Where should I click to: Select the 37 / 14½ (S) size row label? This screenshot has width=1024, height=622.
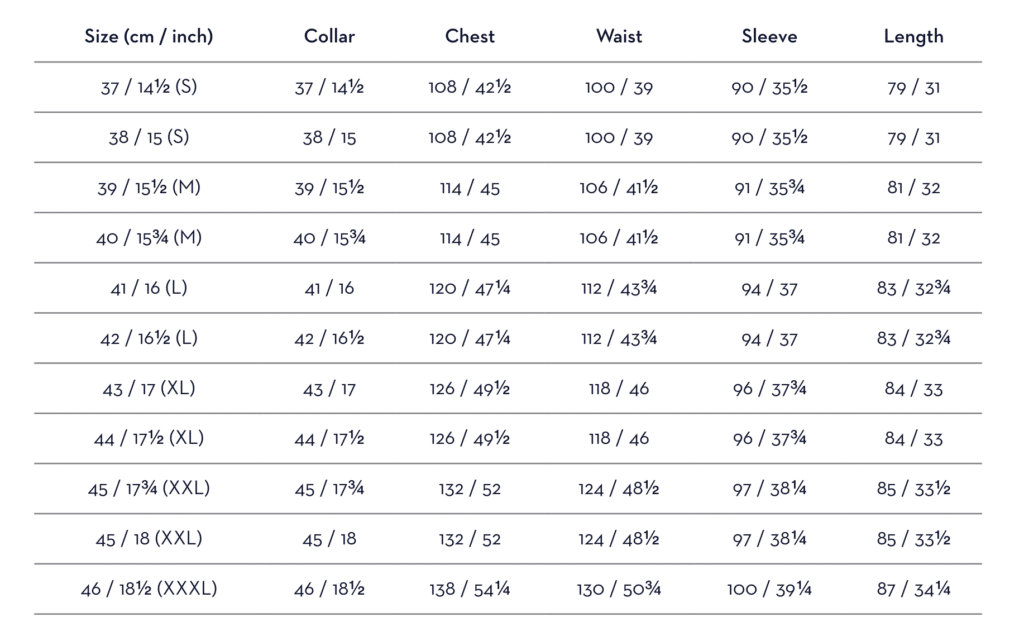[x=149, y=88]
